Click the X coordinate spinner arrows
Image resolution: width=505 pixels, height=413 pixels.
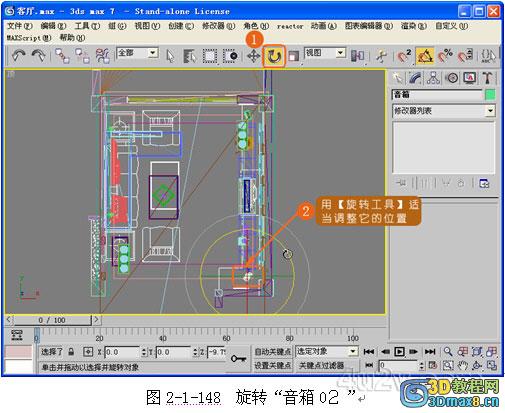[144, 352]
